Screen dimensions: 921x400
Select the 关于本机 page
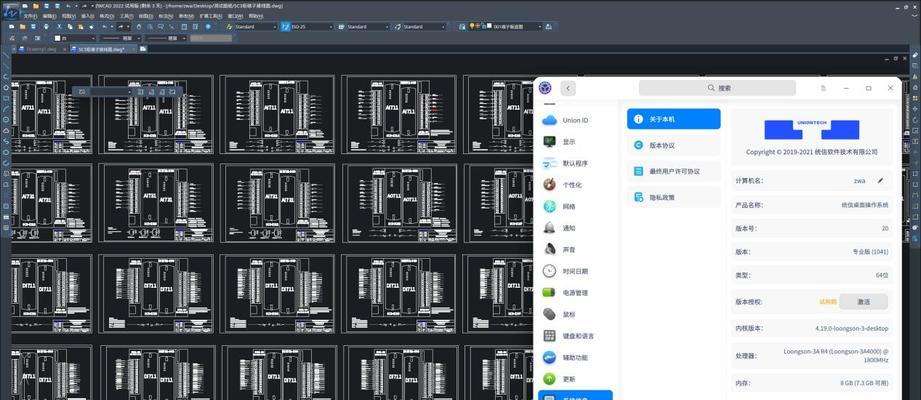pyautogui.click(x=674, y=119)
